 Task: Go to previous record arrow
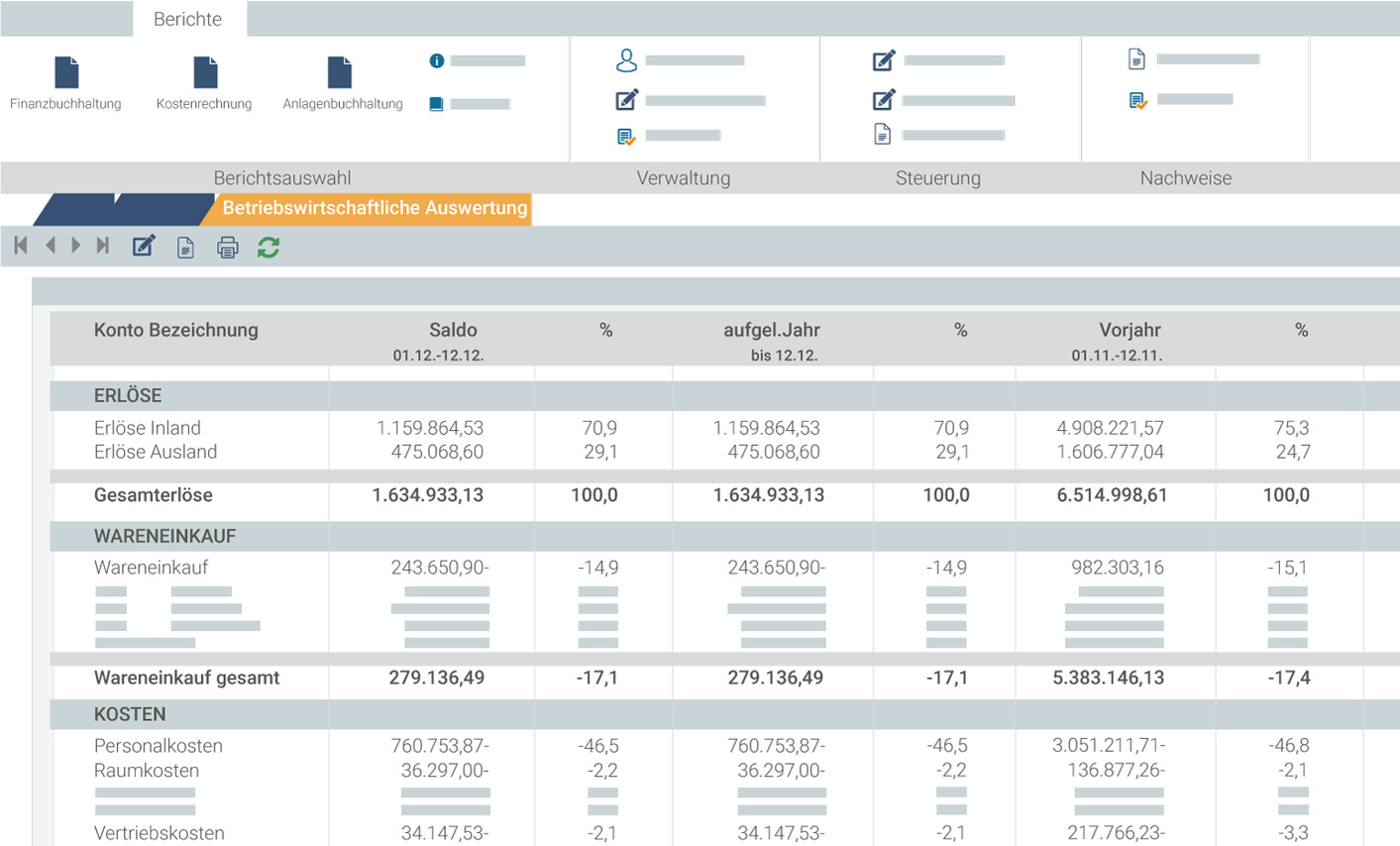[50, 246]
